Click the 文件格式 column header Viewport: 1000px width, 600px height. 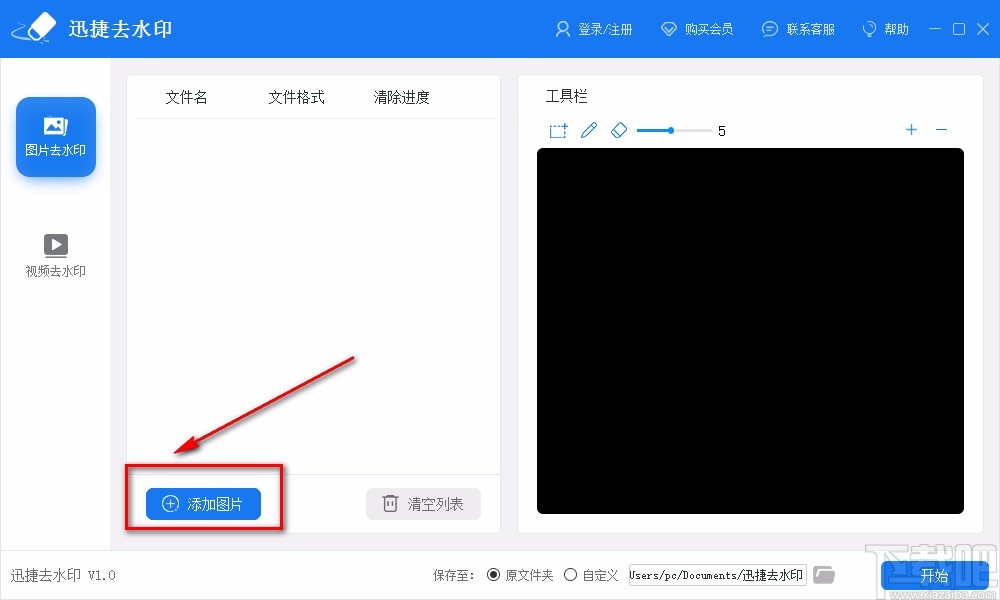click(x=296, y=97)
